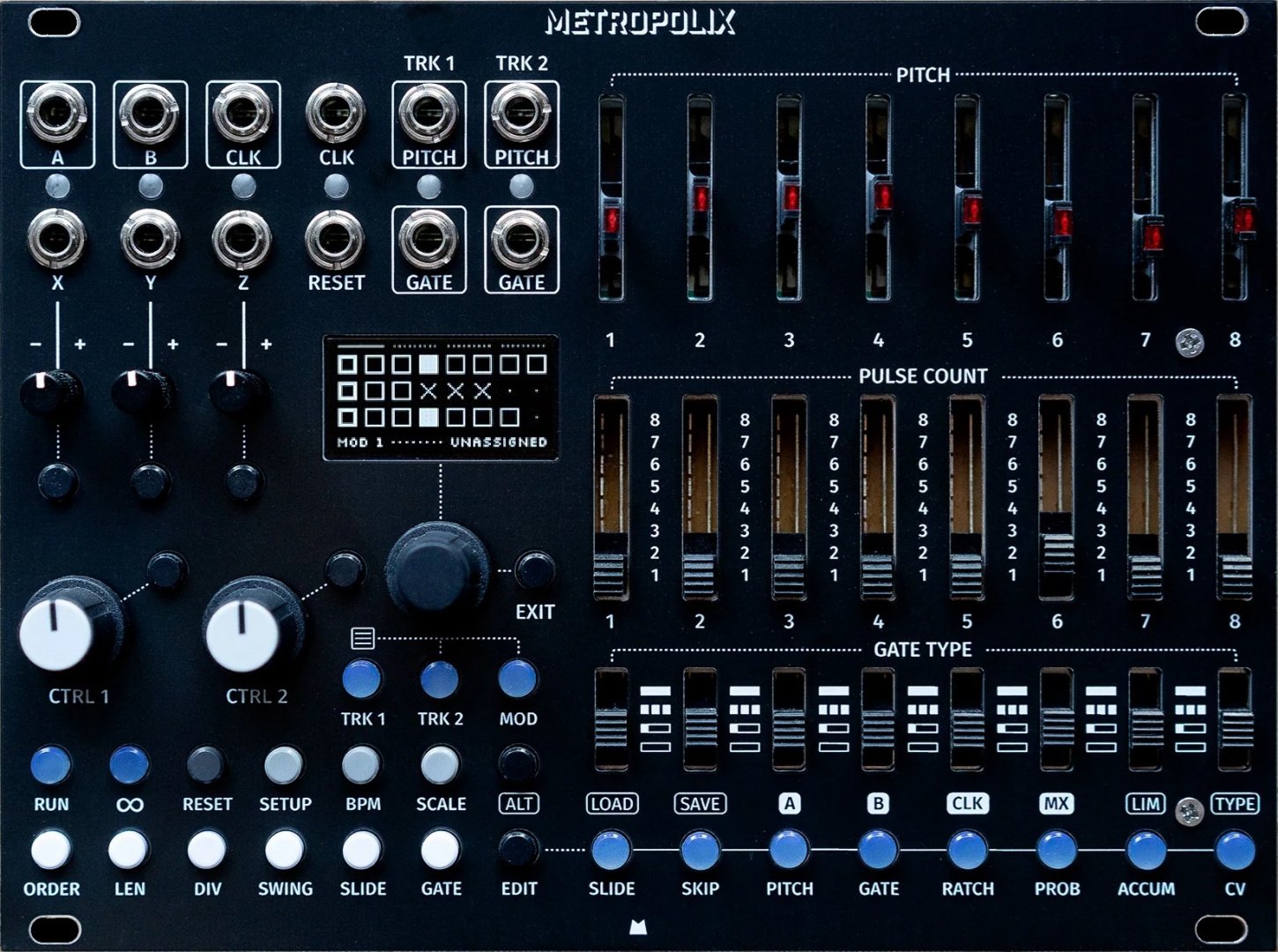Click the unboxed CLK input jack
Screen dimensions: 1278x952
(336, 114)
